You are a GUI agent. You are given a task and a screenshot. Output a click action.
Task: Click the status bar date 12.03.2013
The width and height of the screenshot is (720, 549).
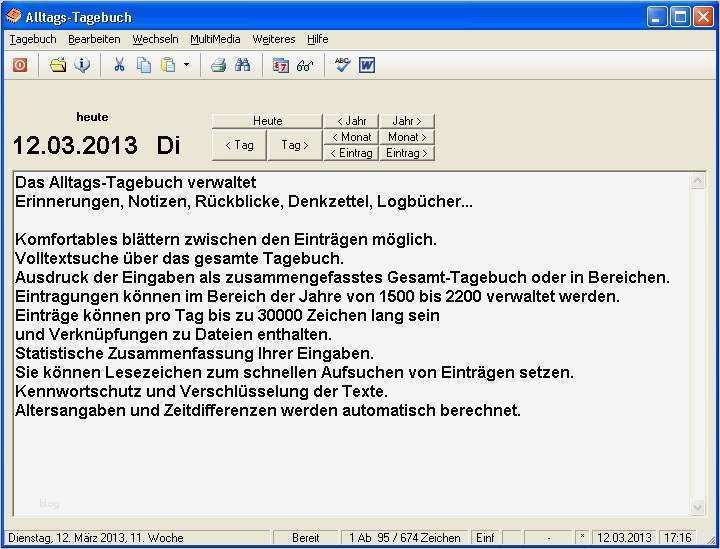(624, 538)
